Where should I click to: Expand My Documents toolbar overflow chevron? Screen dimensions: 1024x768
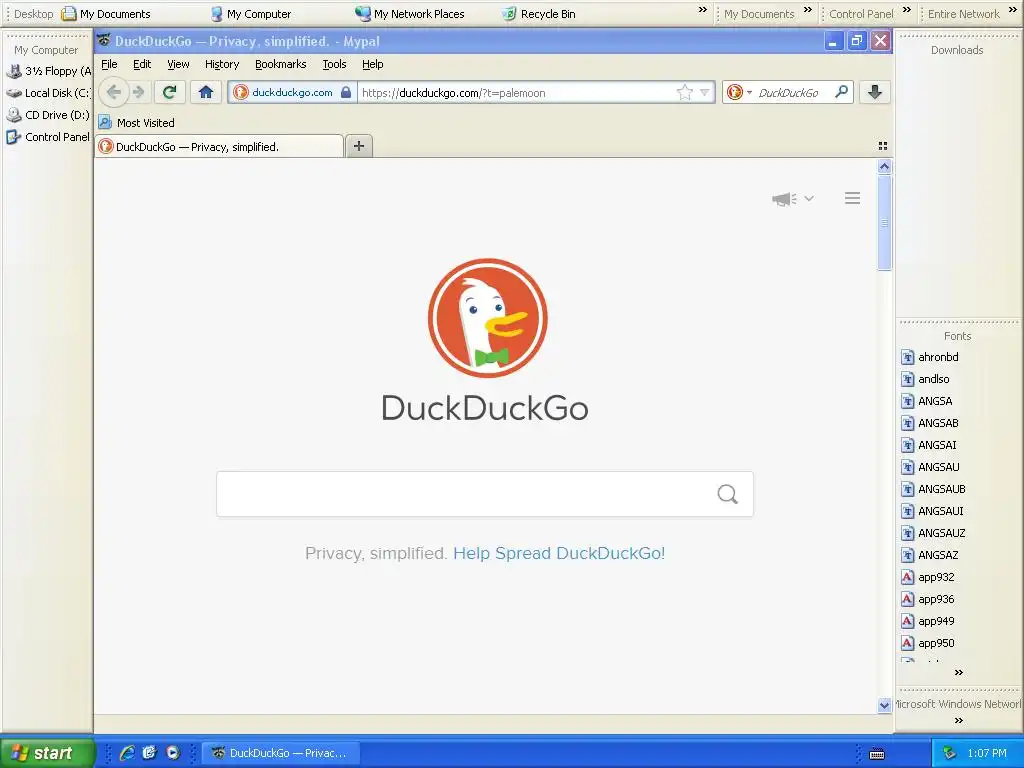coord(808,10)
